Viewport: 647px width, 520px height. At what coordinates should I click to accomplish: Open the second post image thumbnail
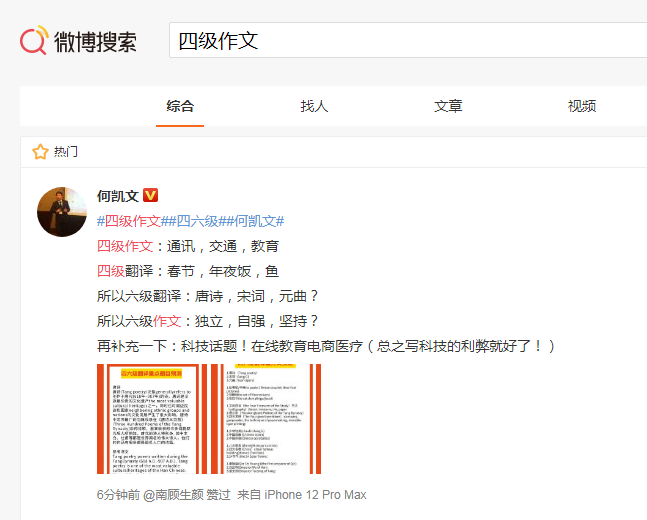[265, 419]
